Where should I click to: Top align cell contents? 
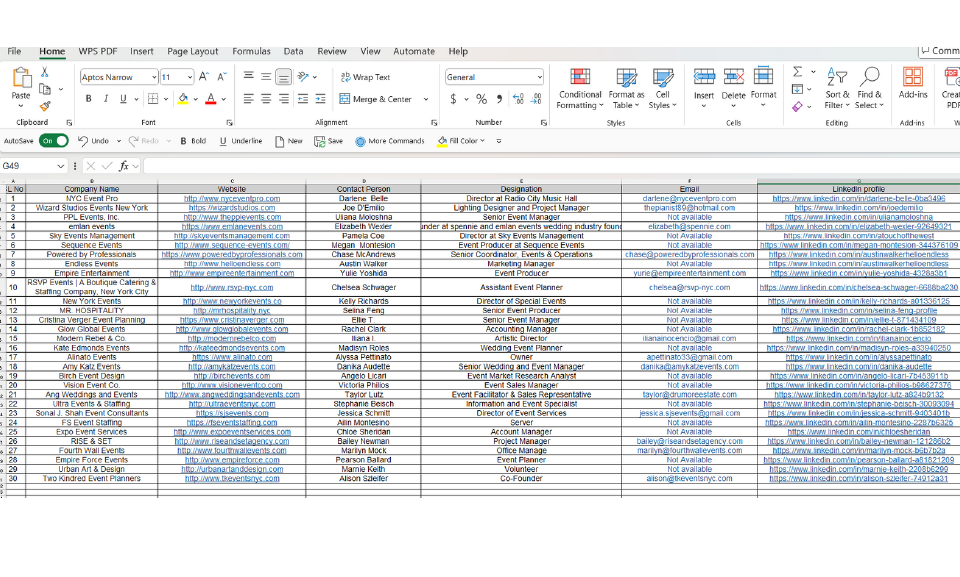[x=249, y=76]
